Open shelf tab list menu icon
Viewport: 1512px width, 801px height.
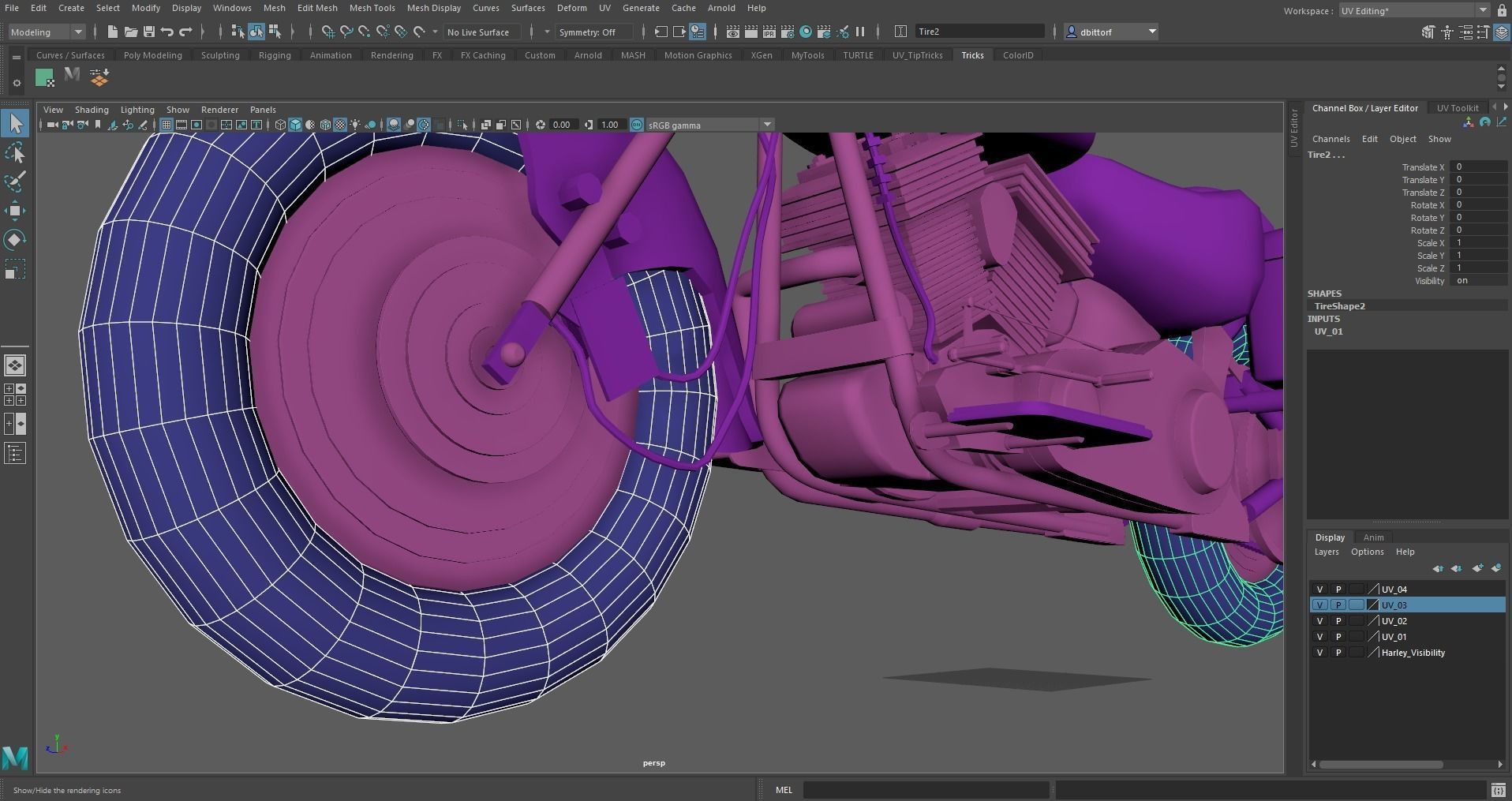pos(17,57)
